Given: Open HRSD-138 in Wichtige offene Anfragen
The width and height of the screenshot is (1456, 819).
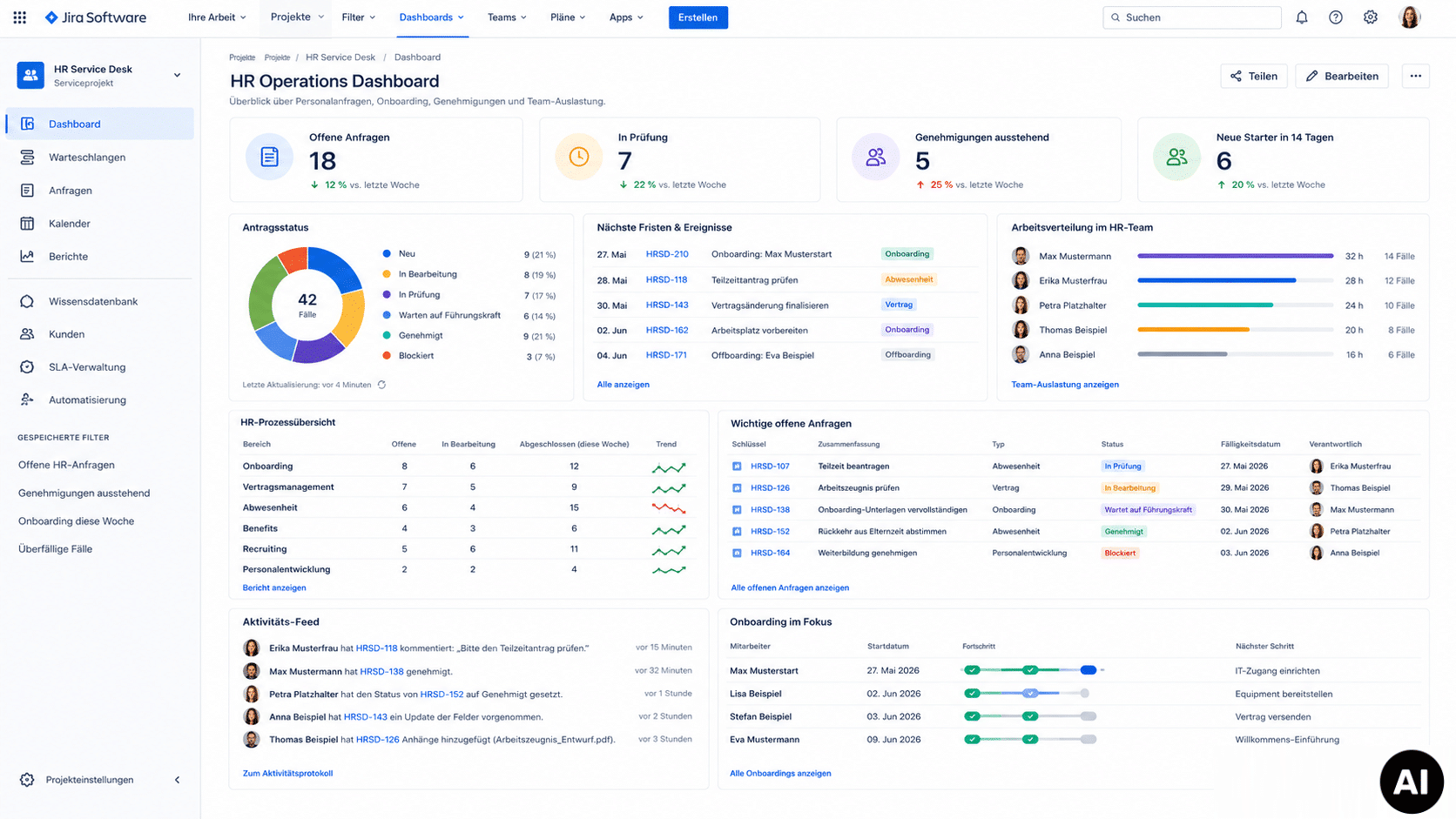Looking at the screenshot, I should (x=771, y=510).
